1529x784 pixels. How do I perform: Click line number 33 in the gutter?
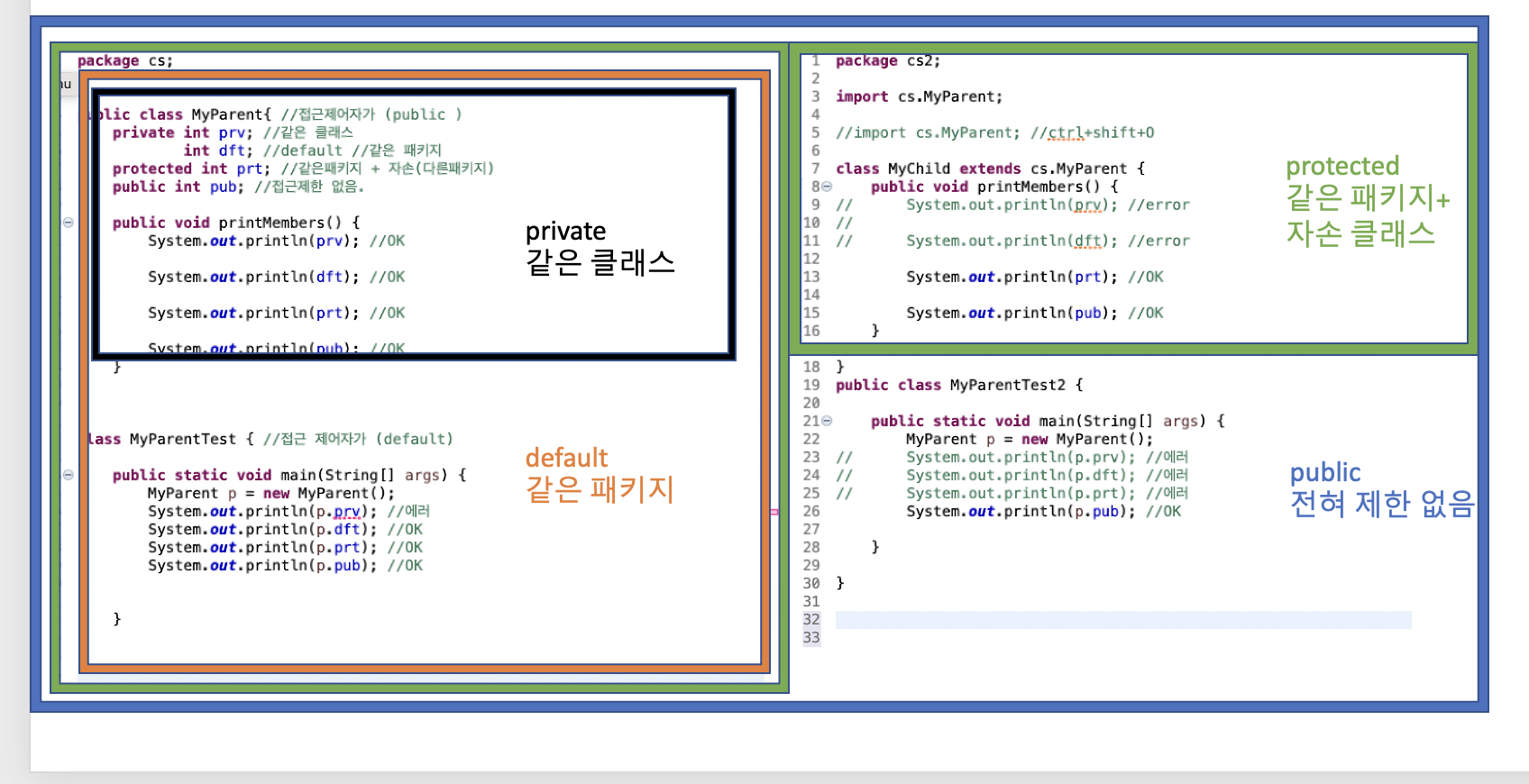pyautogui.click(x=811, y=637)
